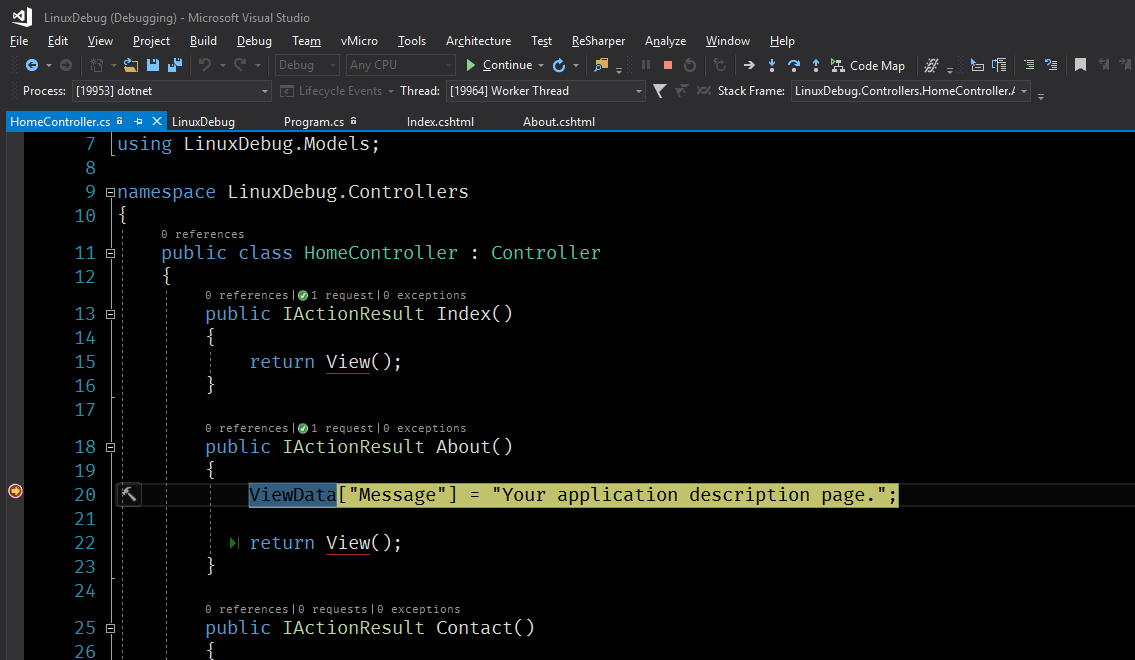
Task: Collapse the HomeController class block
Action: pos(110,253)
